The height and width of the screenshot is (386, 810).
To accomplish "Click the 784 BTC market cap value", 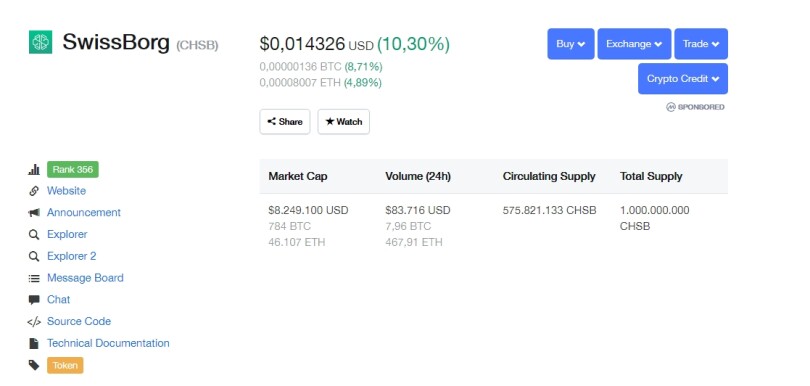I will pyautogui.click(x=289, y=226).
